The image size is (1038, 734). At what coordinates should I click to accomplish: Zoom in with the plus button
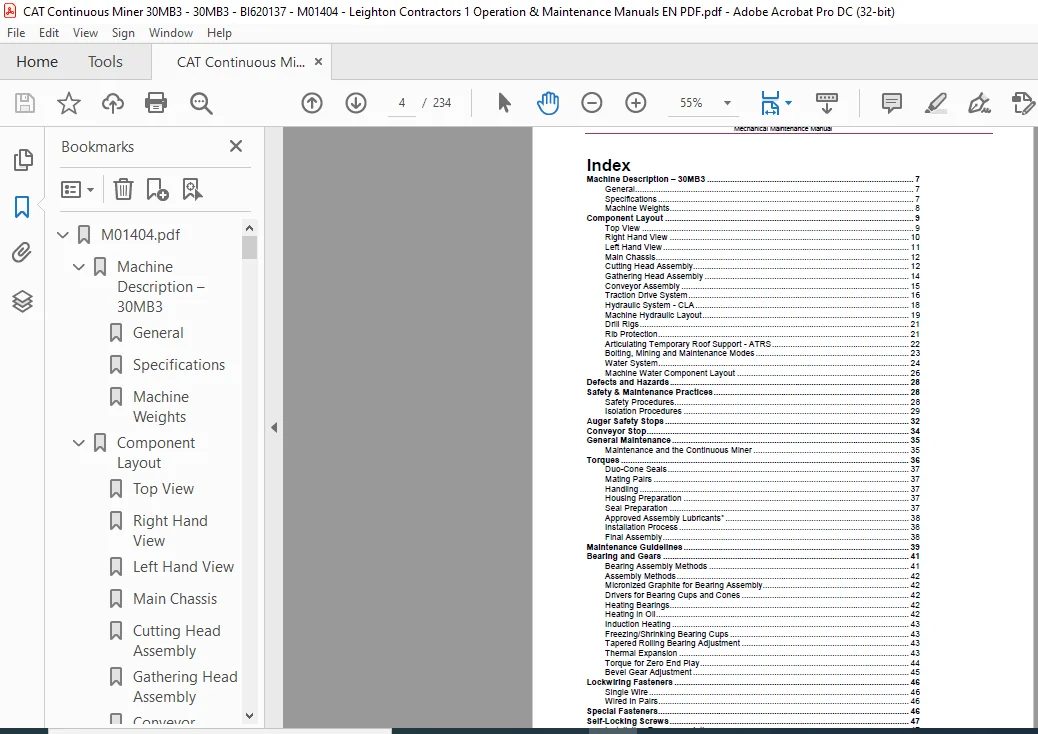click(x=636, y=103)
